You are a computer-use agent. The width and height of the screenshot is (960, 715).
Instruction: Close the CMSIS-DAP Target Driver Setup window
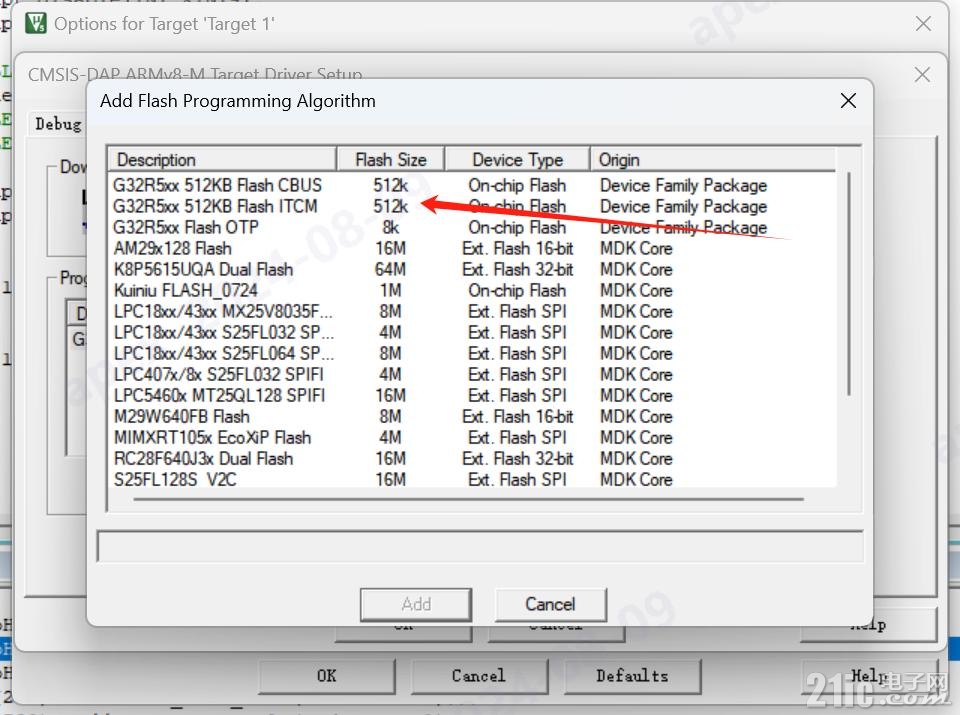[x=923, y=75]
